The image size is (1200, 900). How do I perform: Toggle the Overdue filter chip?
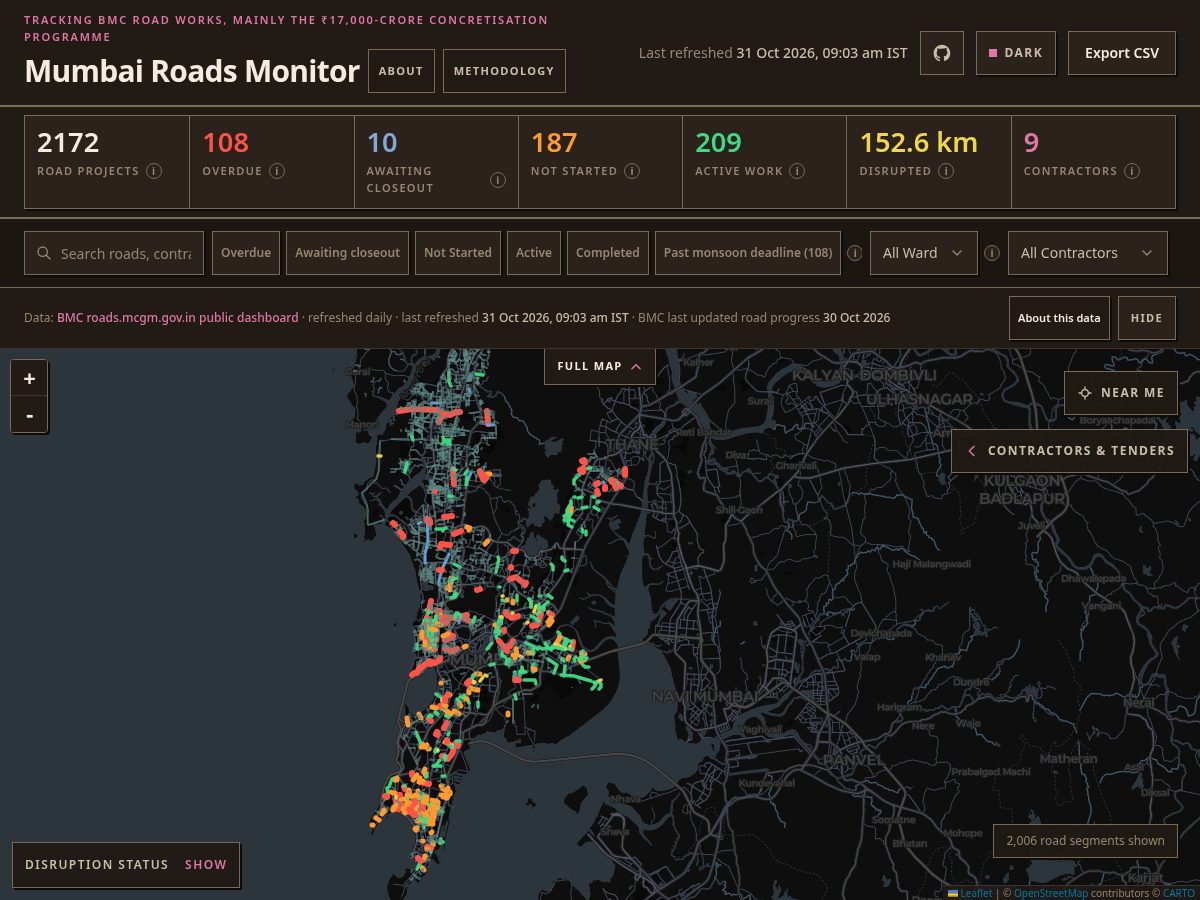(246, 253)
